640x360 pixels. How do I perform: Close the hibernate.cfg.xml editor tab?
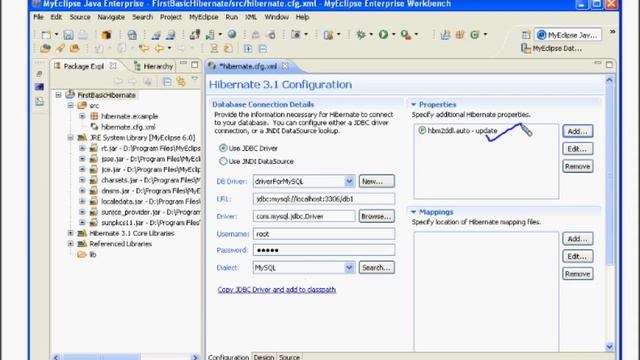[x=285, y=66]
